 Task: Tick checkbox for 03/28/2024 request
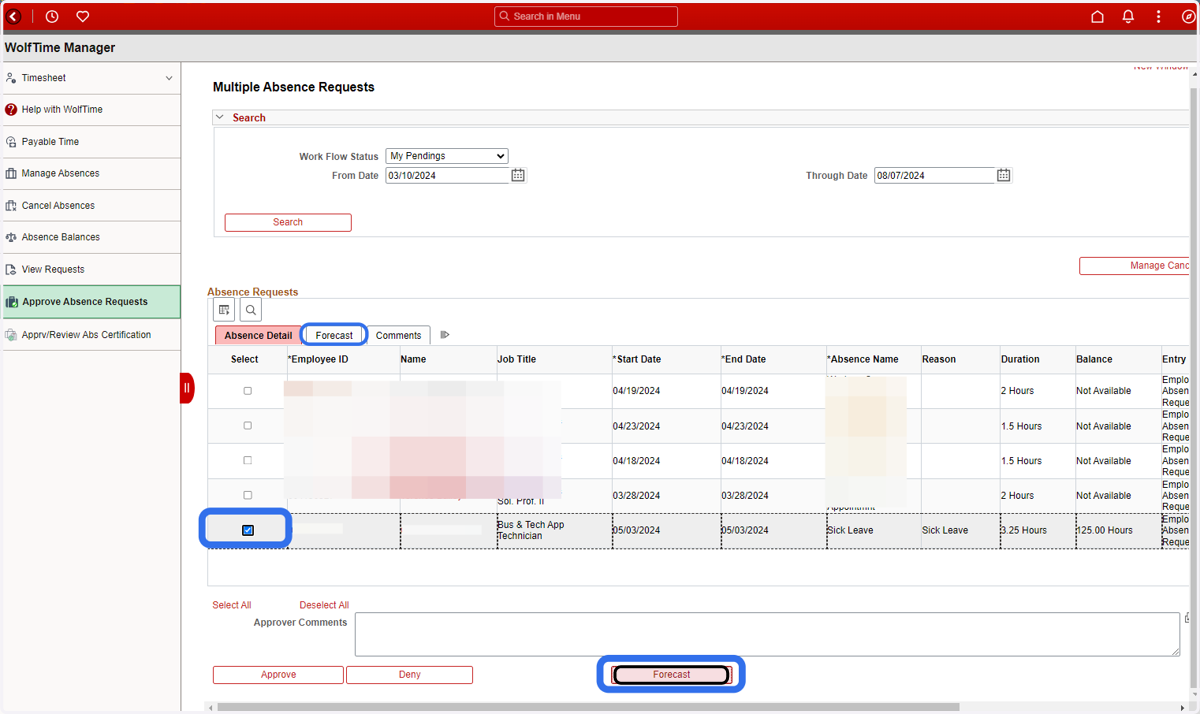(248, 495)
